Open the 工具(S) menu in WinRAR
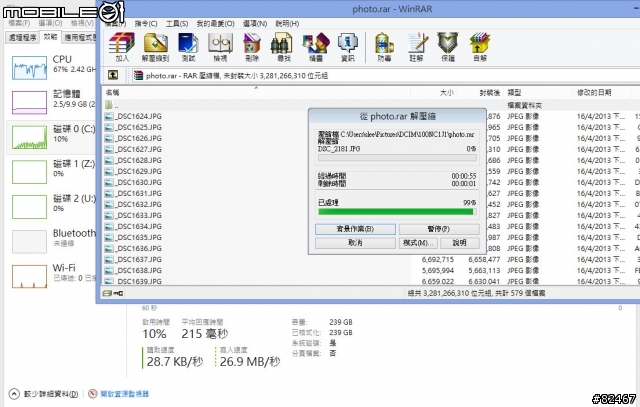This screenshot has width=640, height=407. point(177,24)
